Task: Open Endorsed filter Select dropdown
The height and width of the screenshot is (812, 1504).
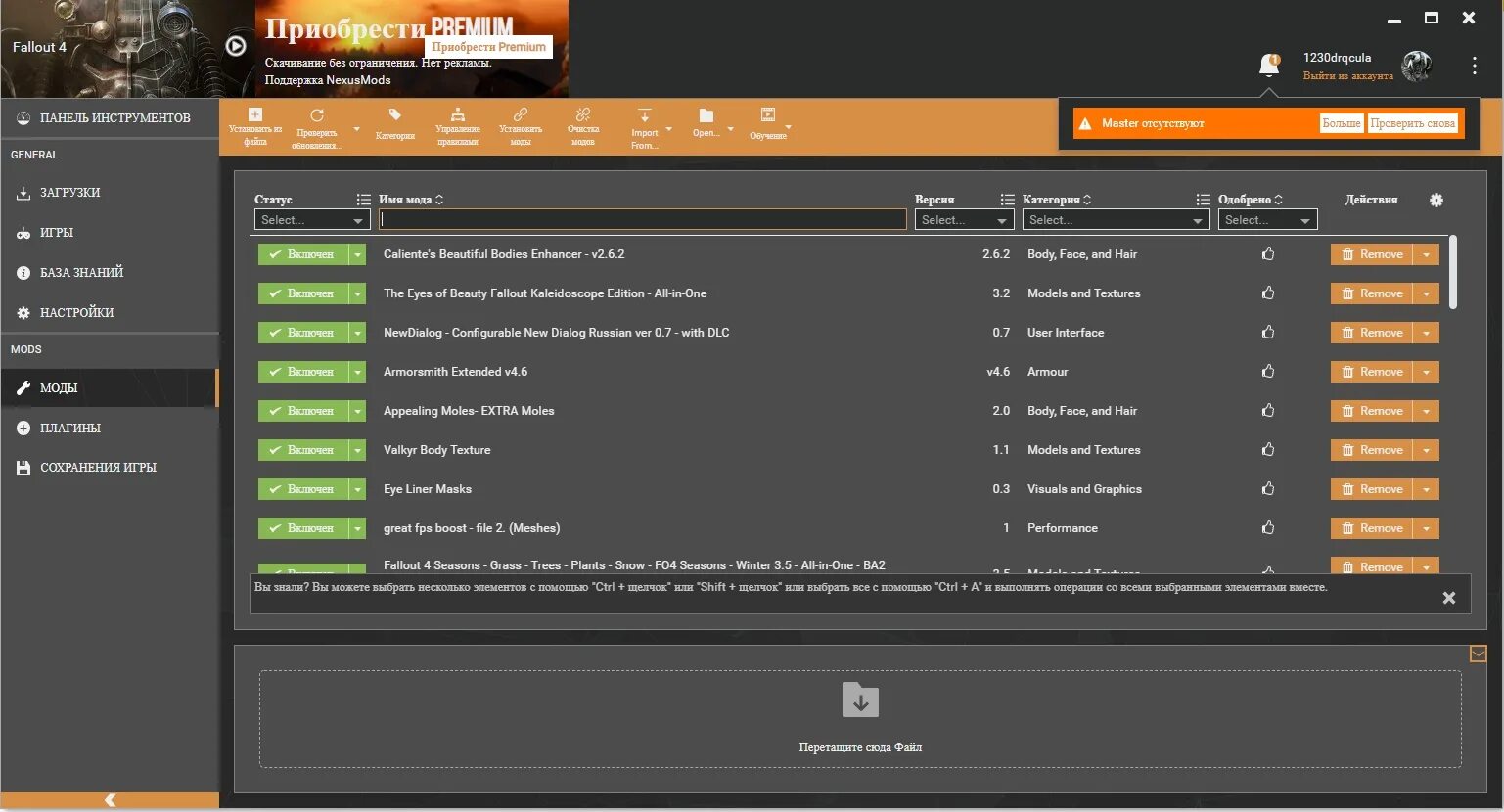Action: click(1267, 220)
